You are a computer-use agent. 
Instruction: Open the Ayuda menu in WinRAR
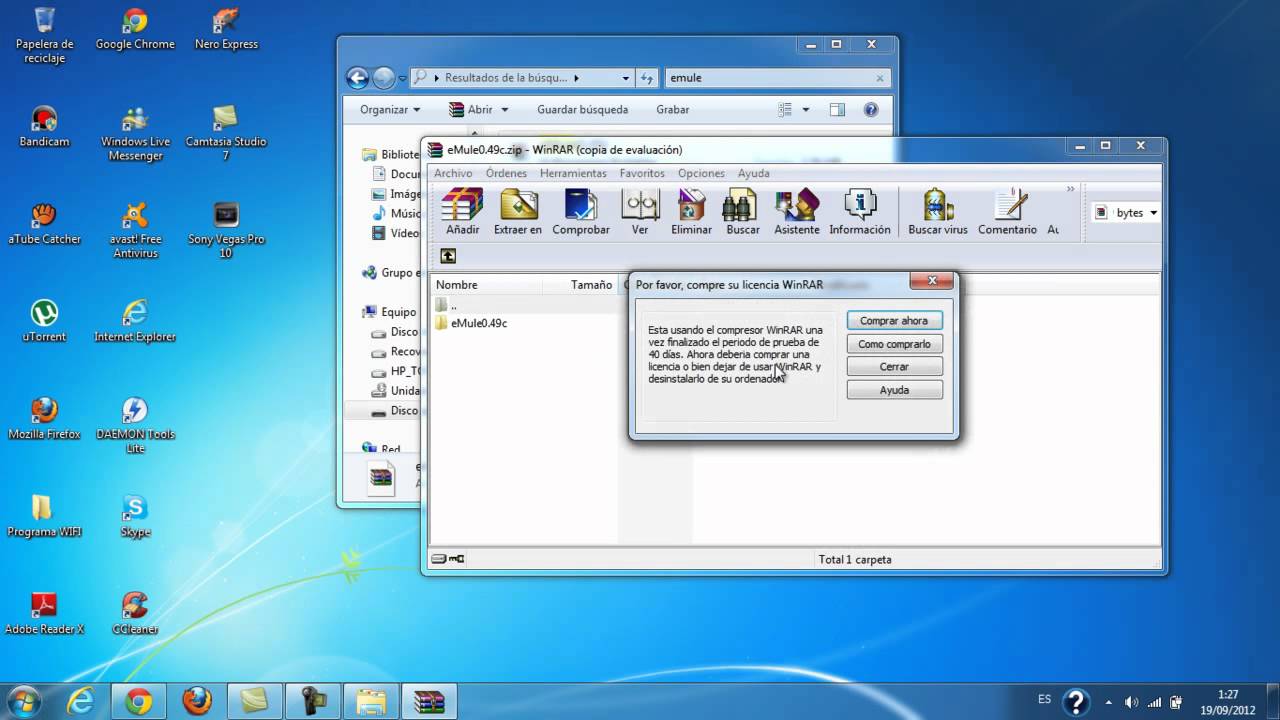[x=754, y=173]
